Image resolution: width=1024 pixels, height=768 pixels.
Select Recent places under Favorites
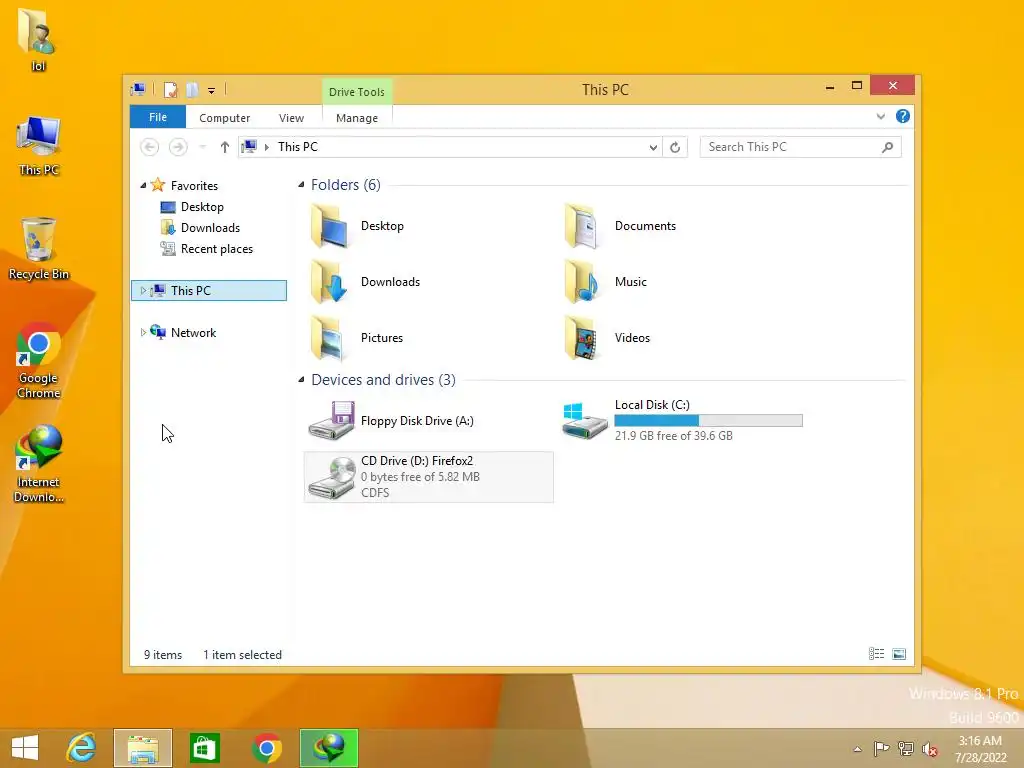click(x=217, y=249)
